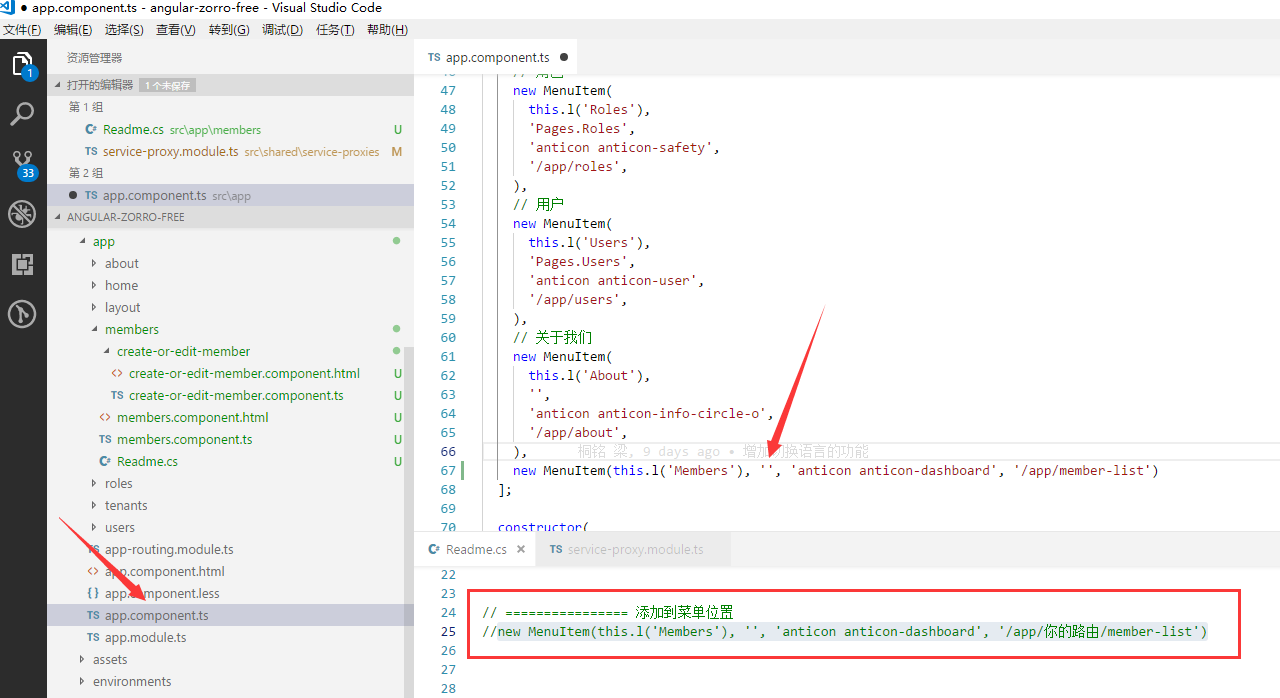Open the 调试(D) menu
The height and width of the screenshot is (698, 1280).
[x=282, y=30]
